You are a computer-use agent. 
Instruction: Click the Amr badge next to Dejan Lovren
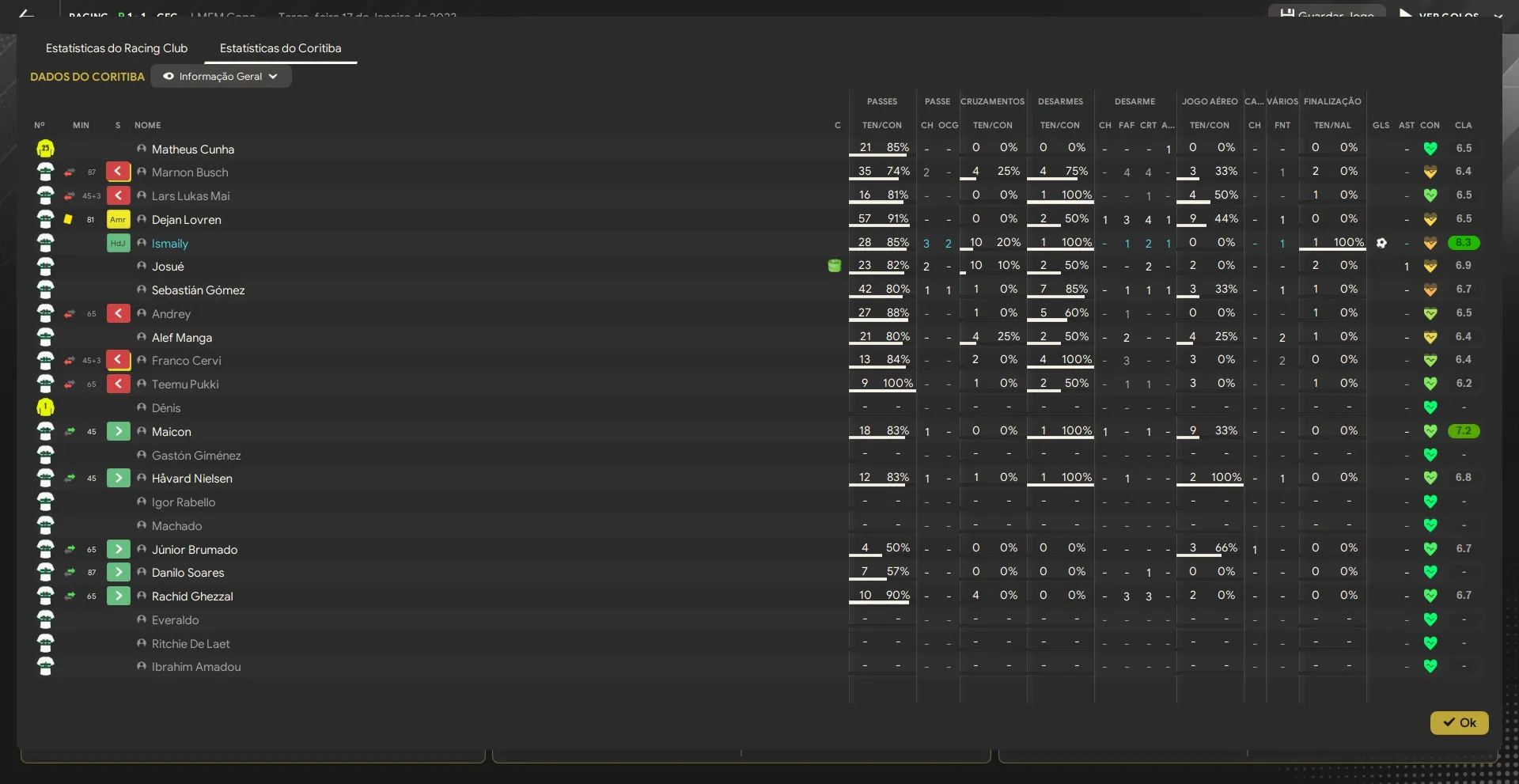118,219
